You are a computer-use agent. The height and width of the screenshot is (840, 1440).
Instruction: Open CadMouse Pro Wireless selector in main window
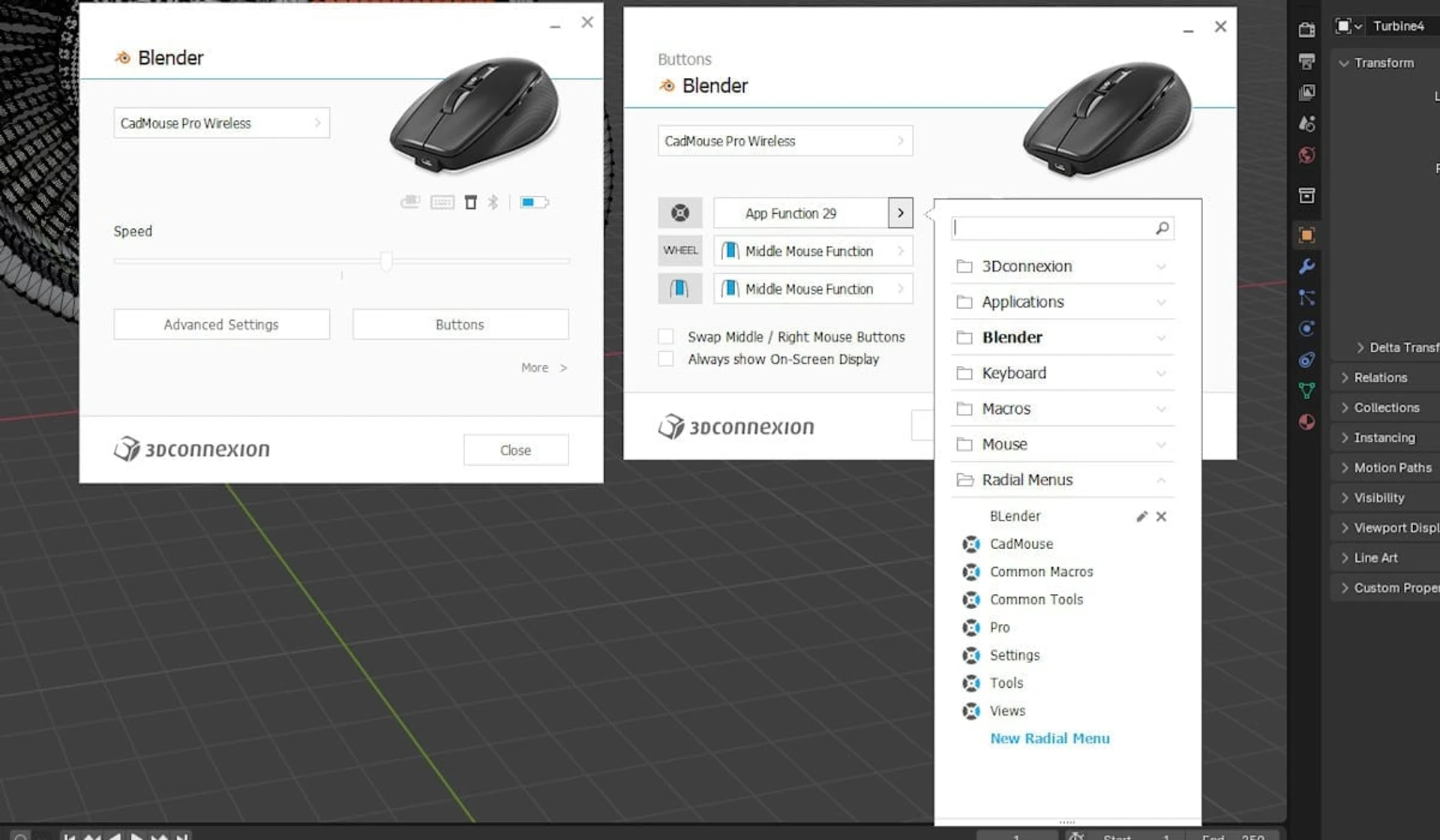(221, 123)
